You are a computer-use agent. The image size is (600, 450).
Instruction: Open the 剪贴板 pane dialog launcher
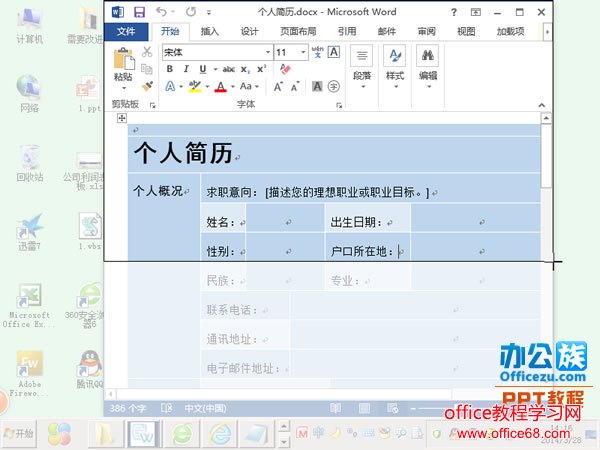(153, 105)
